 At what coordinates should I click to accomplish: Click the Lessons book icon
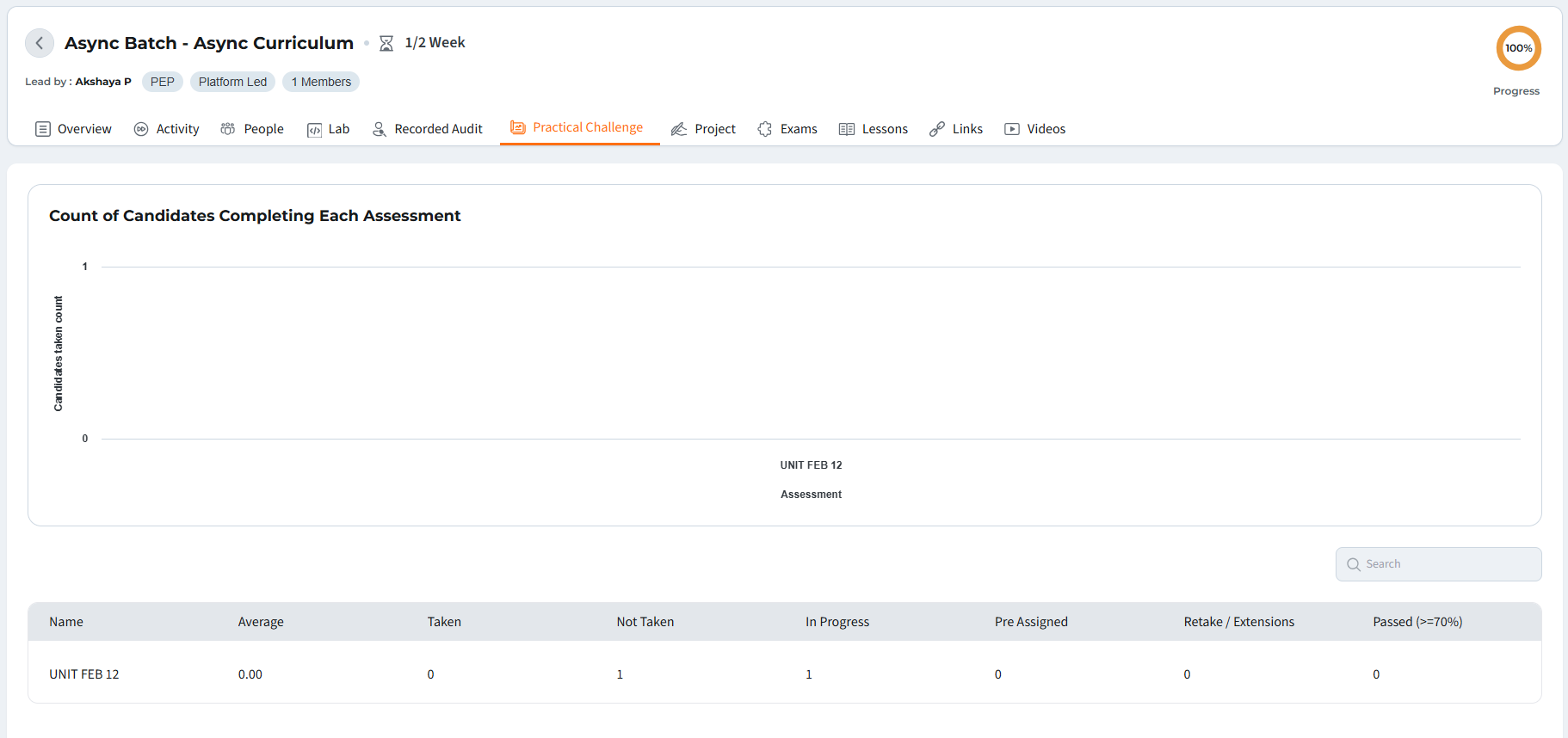847,129
